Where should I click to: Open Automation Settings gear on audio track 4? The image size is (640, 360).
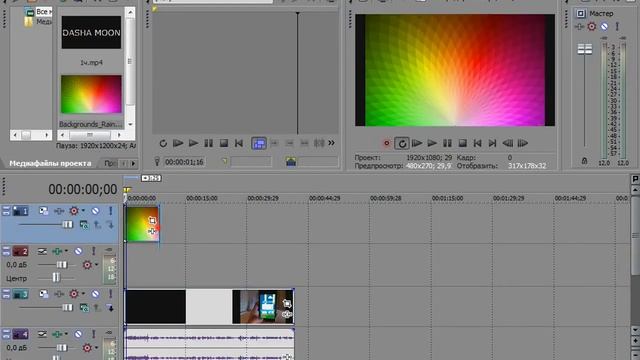point(87,348)
